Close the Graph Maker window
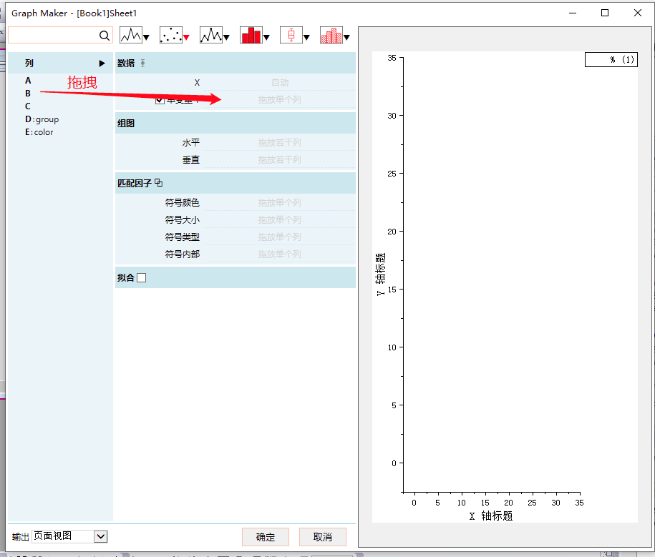The height and width of the screenshot is (557, 655). pyautogui.click(x=637, y=13)
